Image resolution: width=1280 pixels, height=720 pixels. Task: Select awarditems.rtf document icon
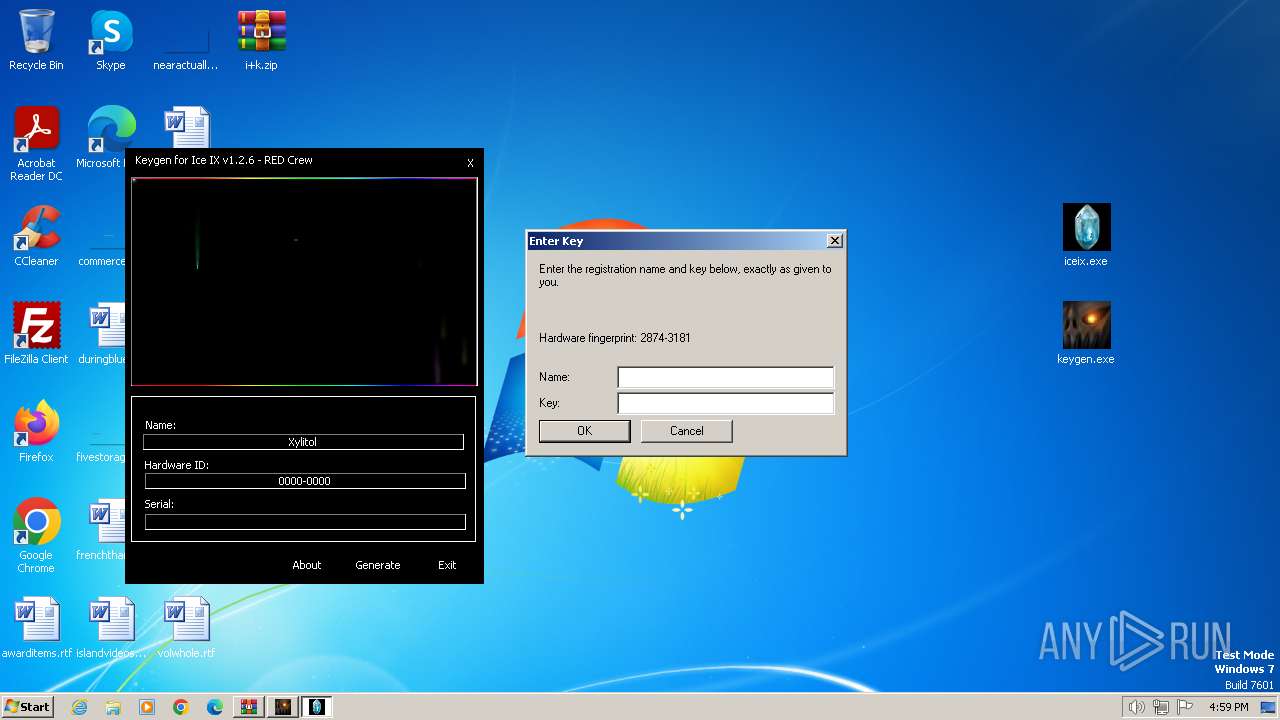(37, 628)
